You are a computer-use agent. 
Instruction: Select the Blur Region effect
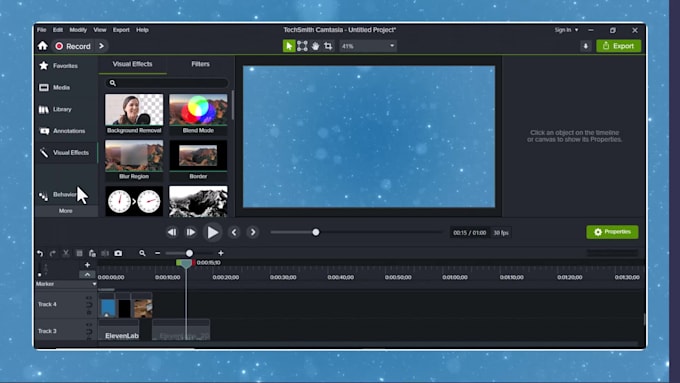(134, 160)
